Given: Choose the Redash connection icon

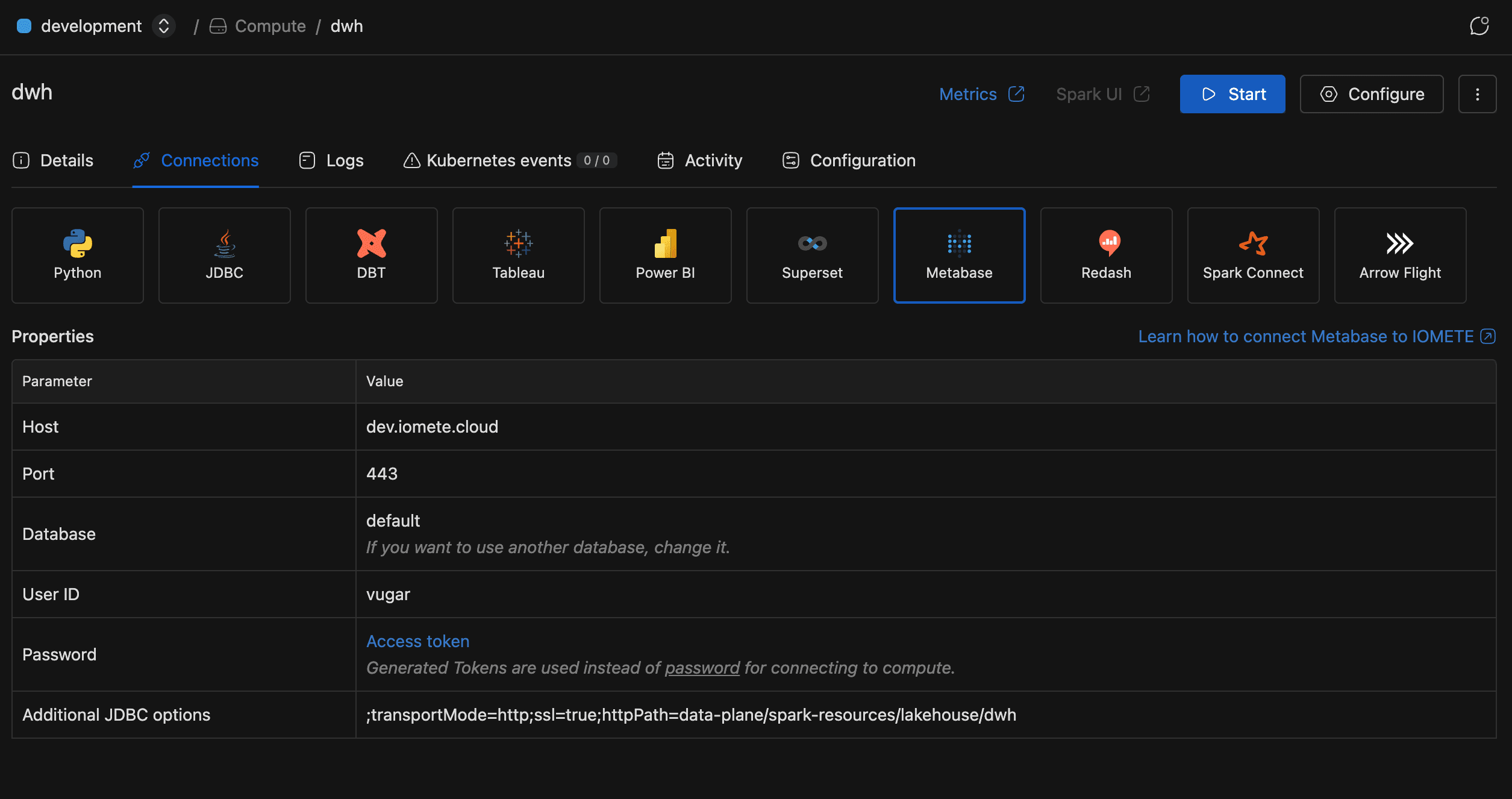Looking at the screenshot, I should pos(1106,255).
